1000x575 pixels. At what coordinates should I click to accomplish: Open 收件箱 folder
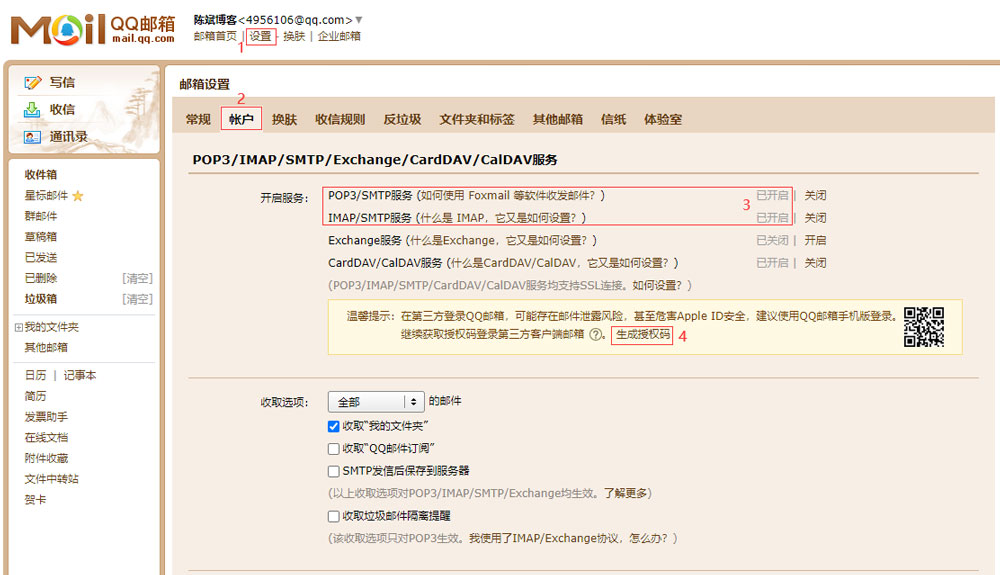(41, 175)
